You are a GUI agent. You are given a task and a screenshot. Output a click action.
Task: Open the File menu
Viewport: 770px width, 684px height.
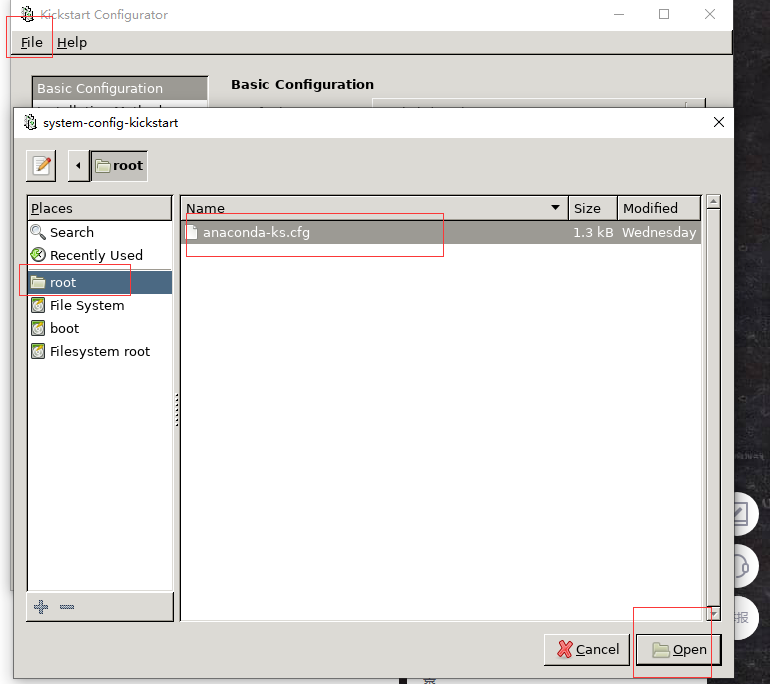pos(31,43)
